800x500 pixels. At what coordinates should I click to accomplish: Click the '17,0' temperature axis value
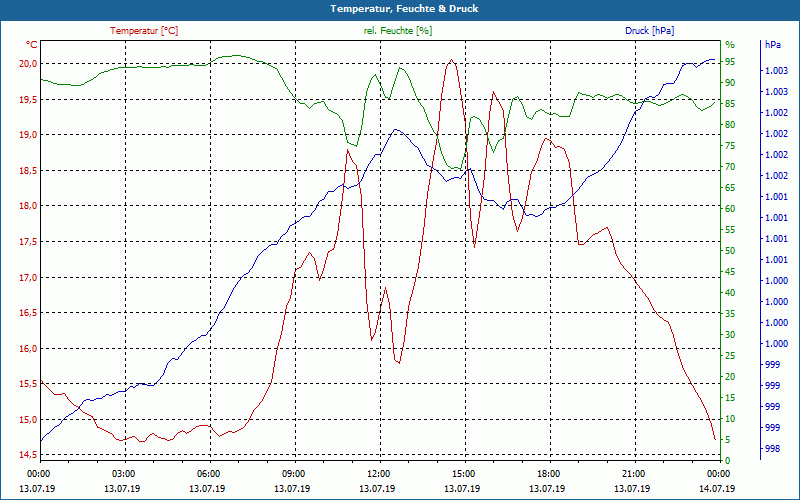pyautogui.click(x=29, y=278)
